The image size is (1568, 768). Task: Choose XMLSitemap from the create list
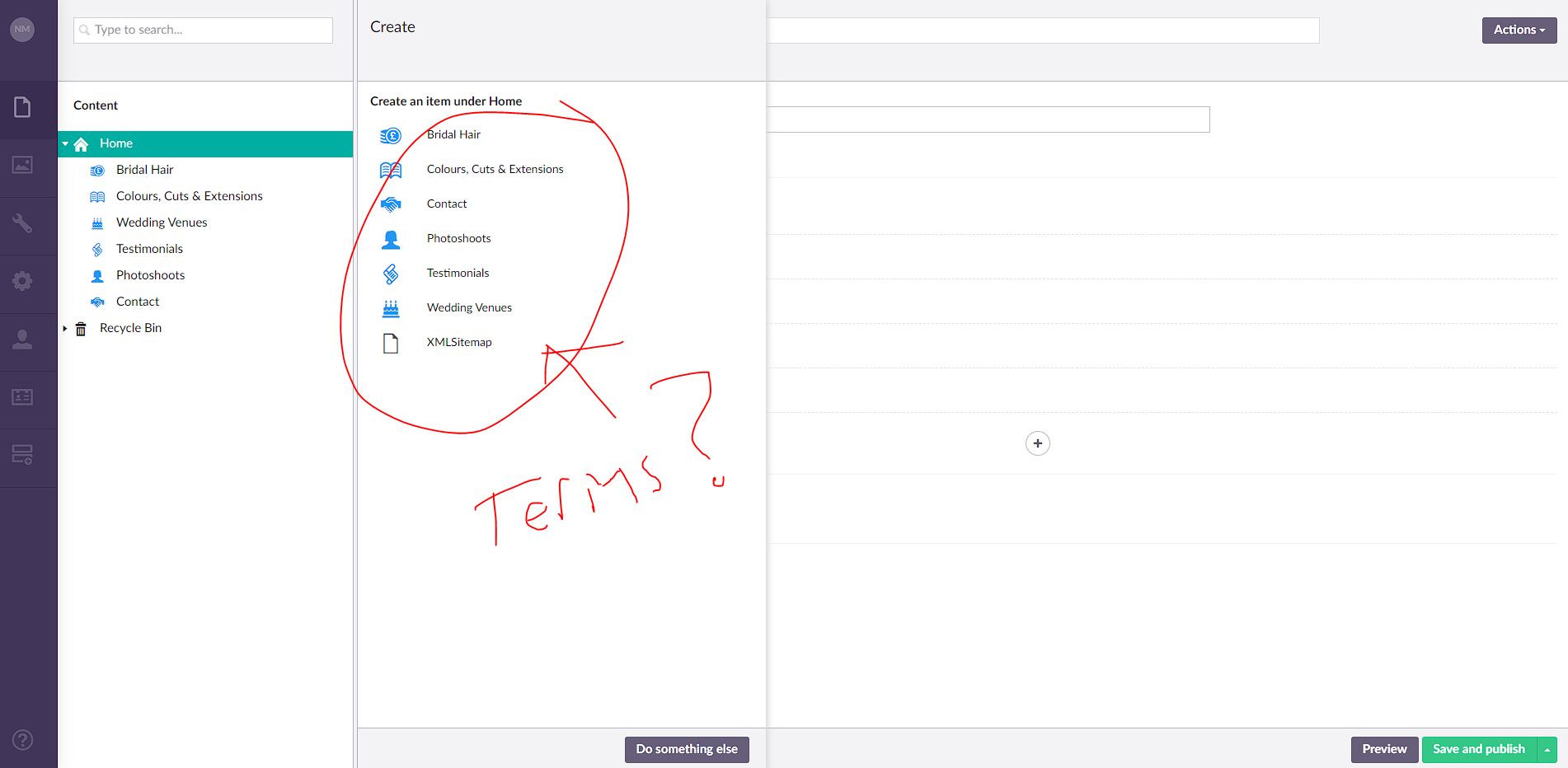click(x=458, y=343)
